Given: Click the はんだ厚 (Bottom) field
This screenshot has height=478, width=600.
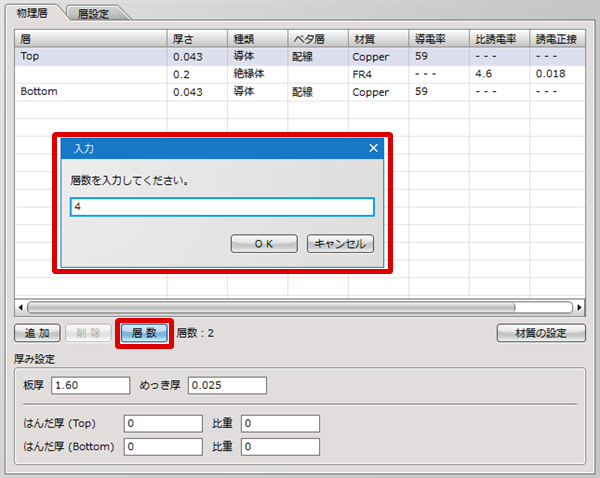Looking at the screenshot, I should pyautogui.click(x=163, y=446).
